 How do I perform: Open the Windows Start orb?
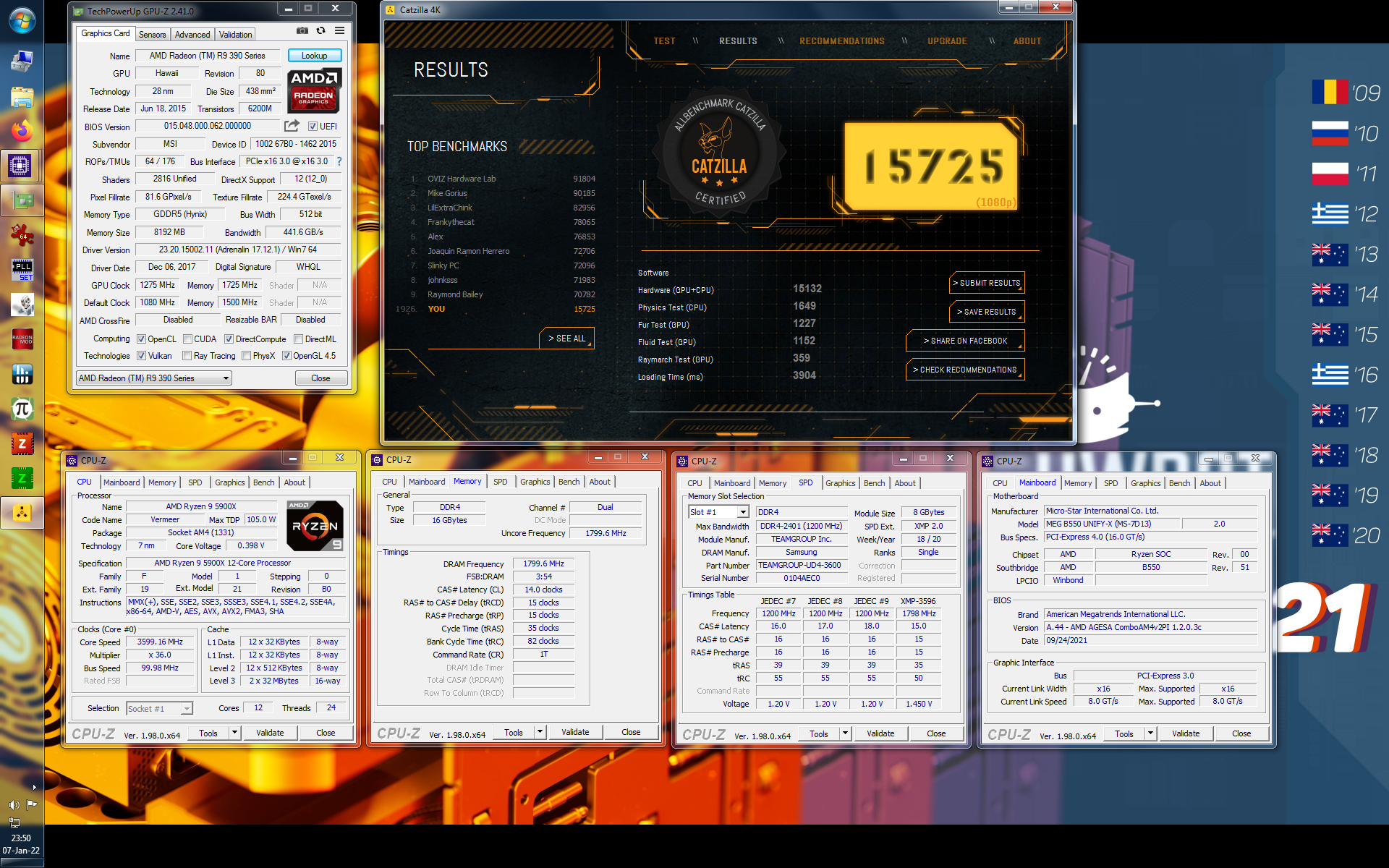[22, 21]
